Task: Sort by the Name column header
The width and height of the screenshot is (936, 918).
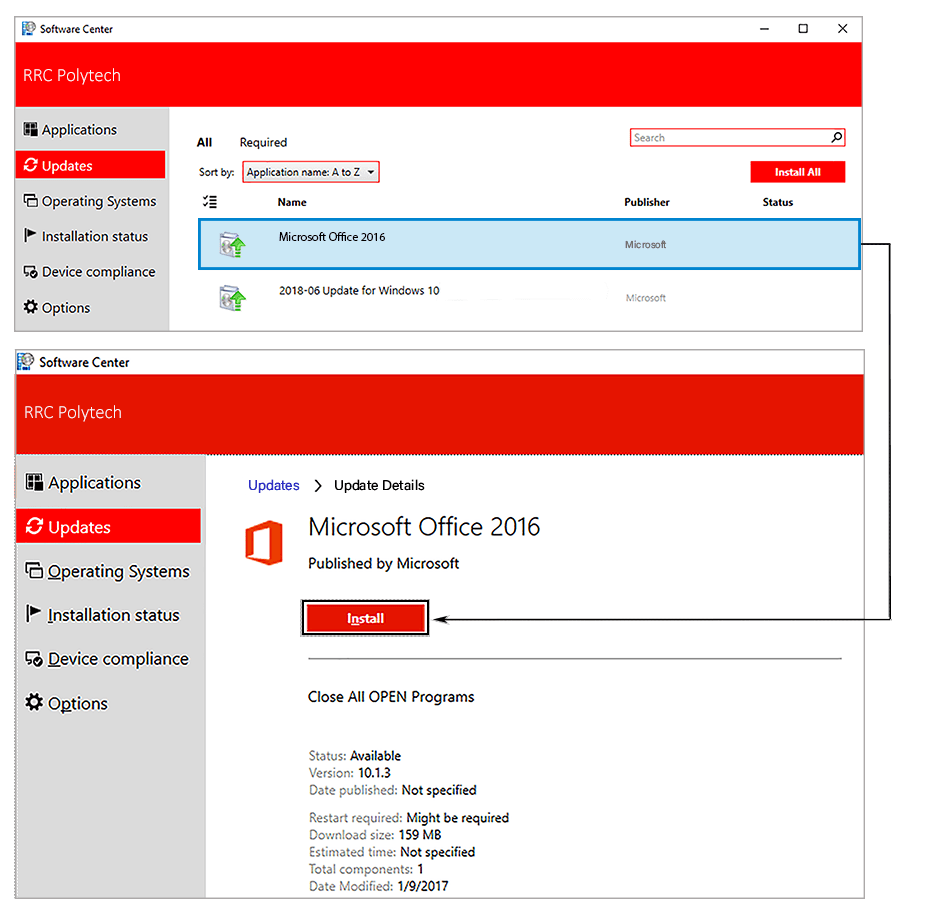Action: 292,202
